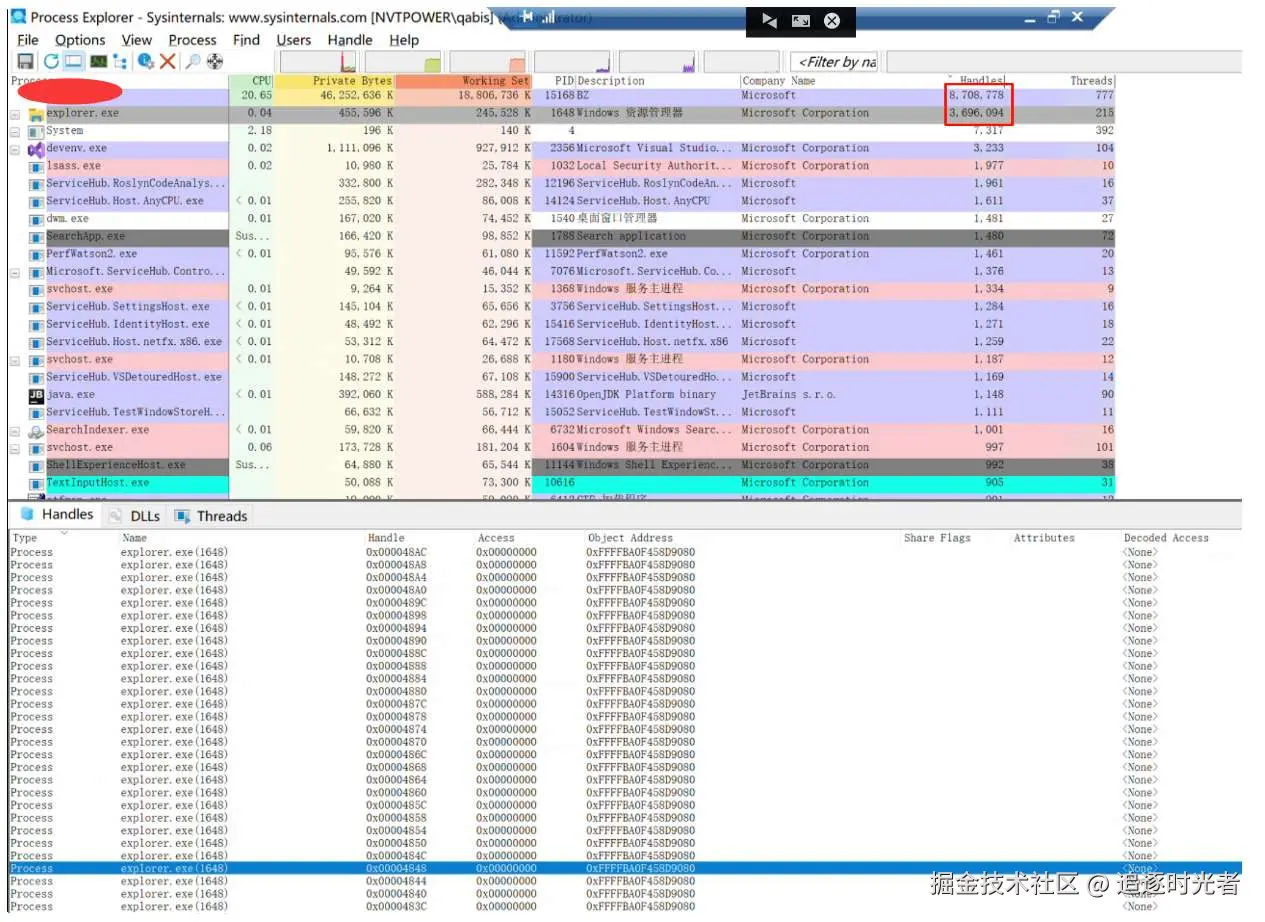Click the cursor arrow icon in black overlay bar
Viewport: 1265px width, 922px height.
(x=769, y=21)
